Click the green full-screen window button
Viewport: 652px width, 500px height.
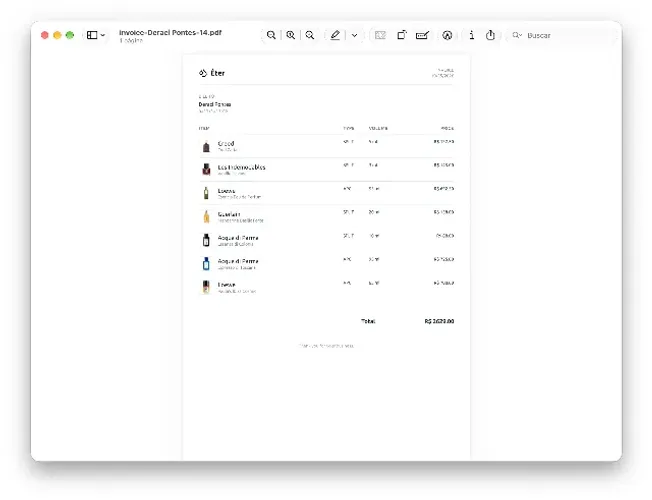pyautogui.click(x=70, y=35)
